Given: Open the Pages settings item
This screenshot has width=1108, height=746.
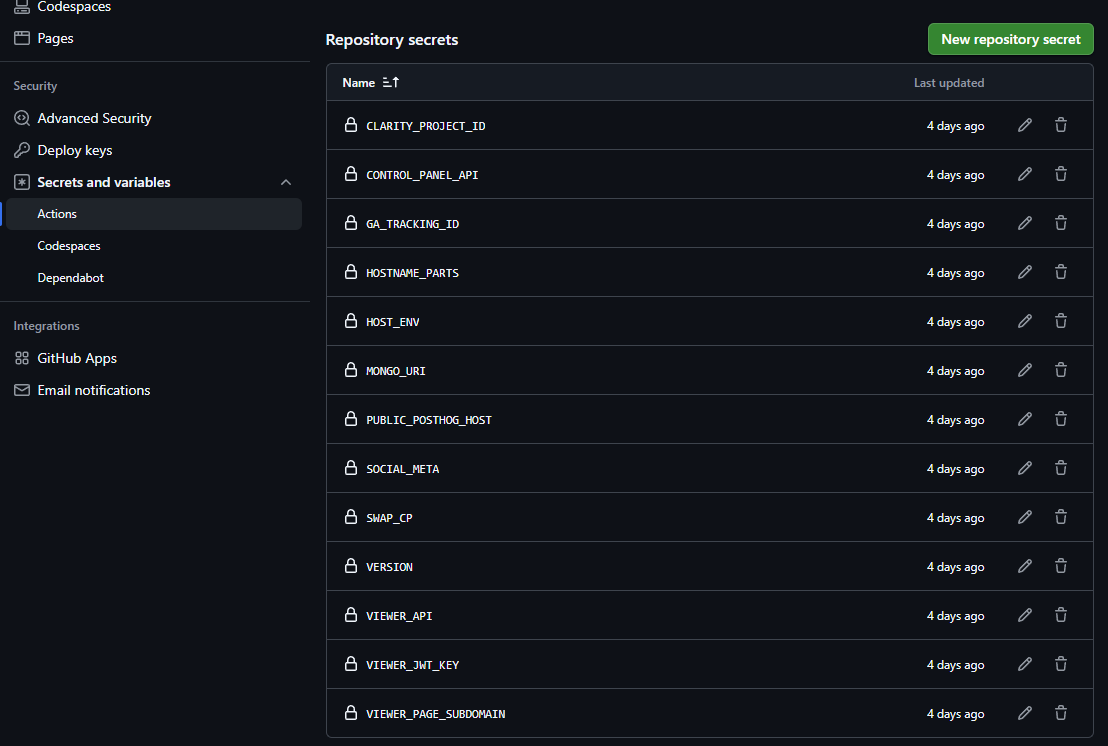Looking at the screenshot, I should 55,38.
